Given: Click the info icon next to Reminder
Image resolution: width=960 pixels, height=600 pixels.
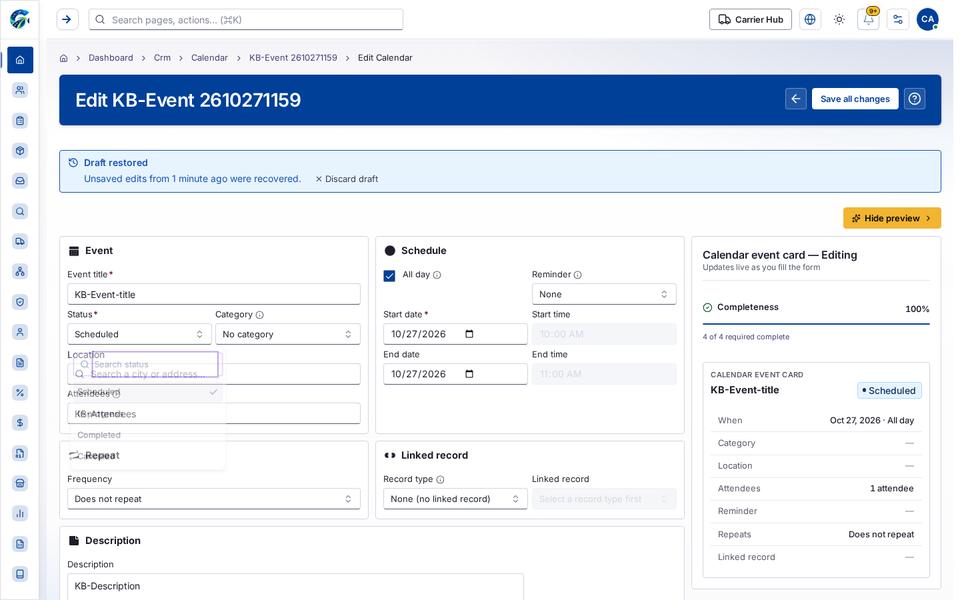Looking at the screenshot, I should pos(577,275).
